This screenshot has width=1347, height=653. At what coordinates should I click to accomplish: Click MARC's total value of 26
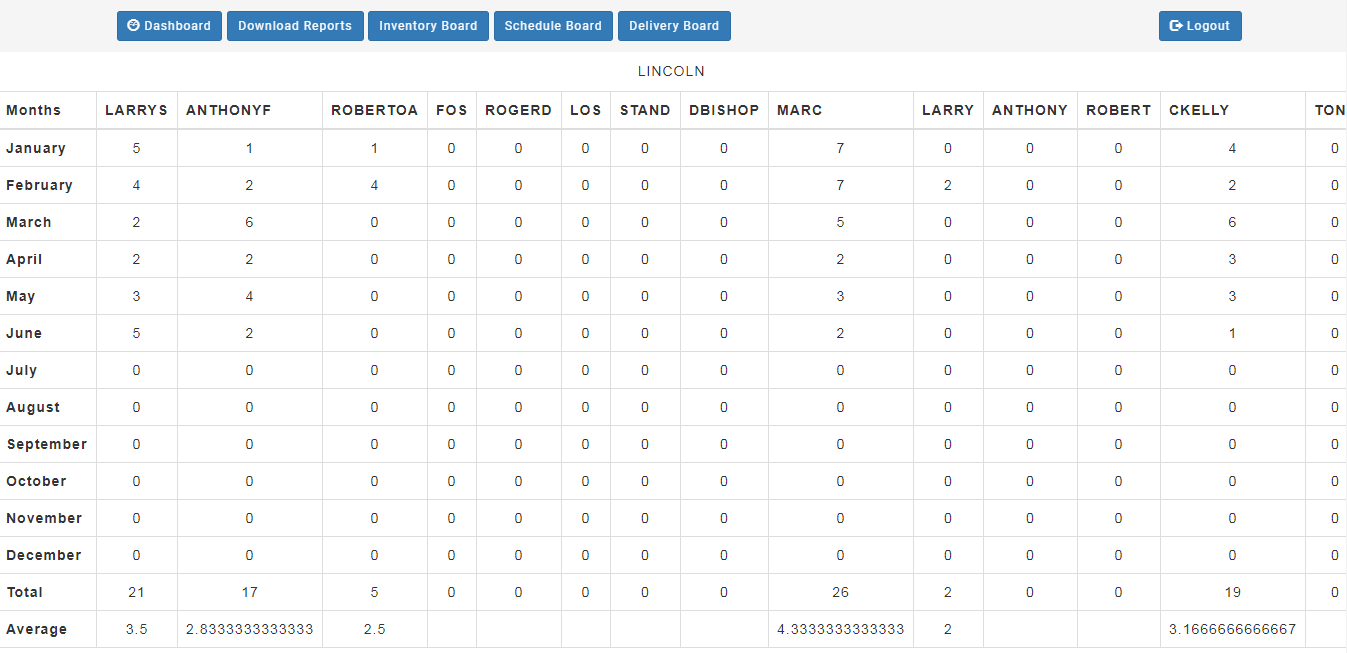pos(840,592)
